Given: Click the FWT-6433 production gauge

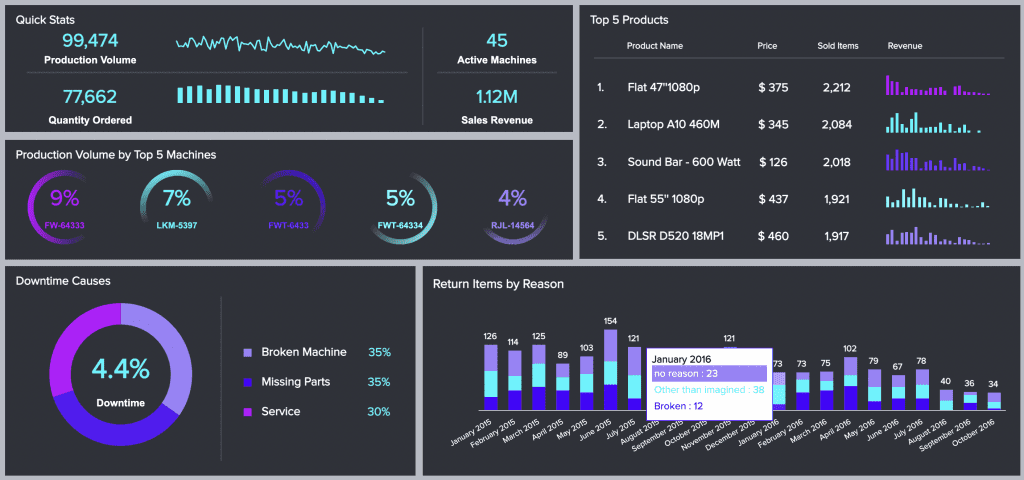Looking at the screenshot, I should [289, 208].
